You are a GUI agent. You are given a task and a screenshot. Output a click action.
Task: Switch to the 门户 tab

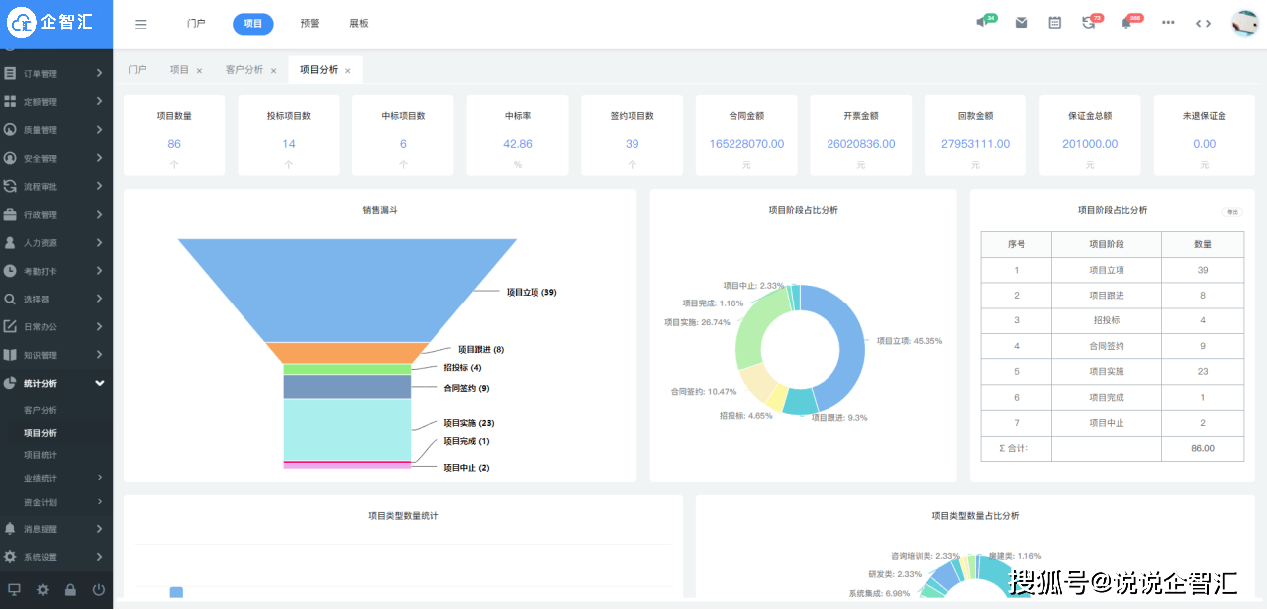coord(138,69)
